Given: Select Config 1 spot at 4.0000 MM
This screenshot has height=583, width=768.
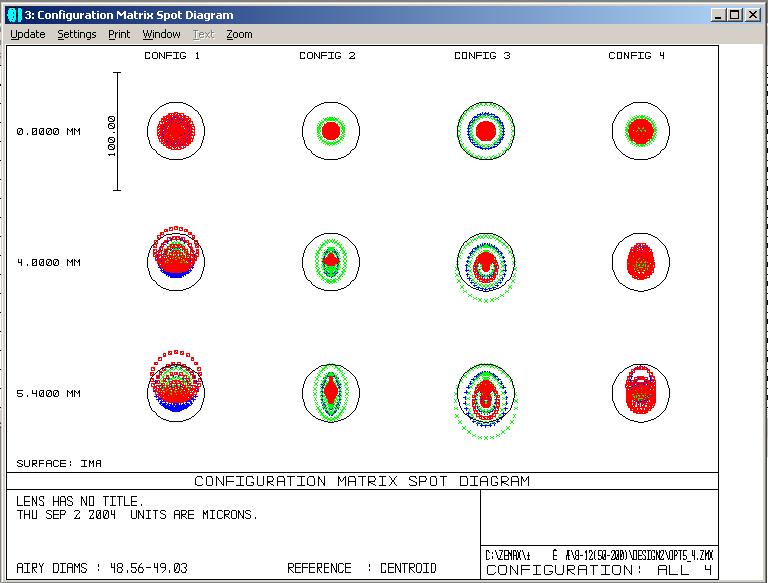Looking at the screenshot, I should click(x=176, y=260).
